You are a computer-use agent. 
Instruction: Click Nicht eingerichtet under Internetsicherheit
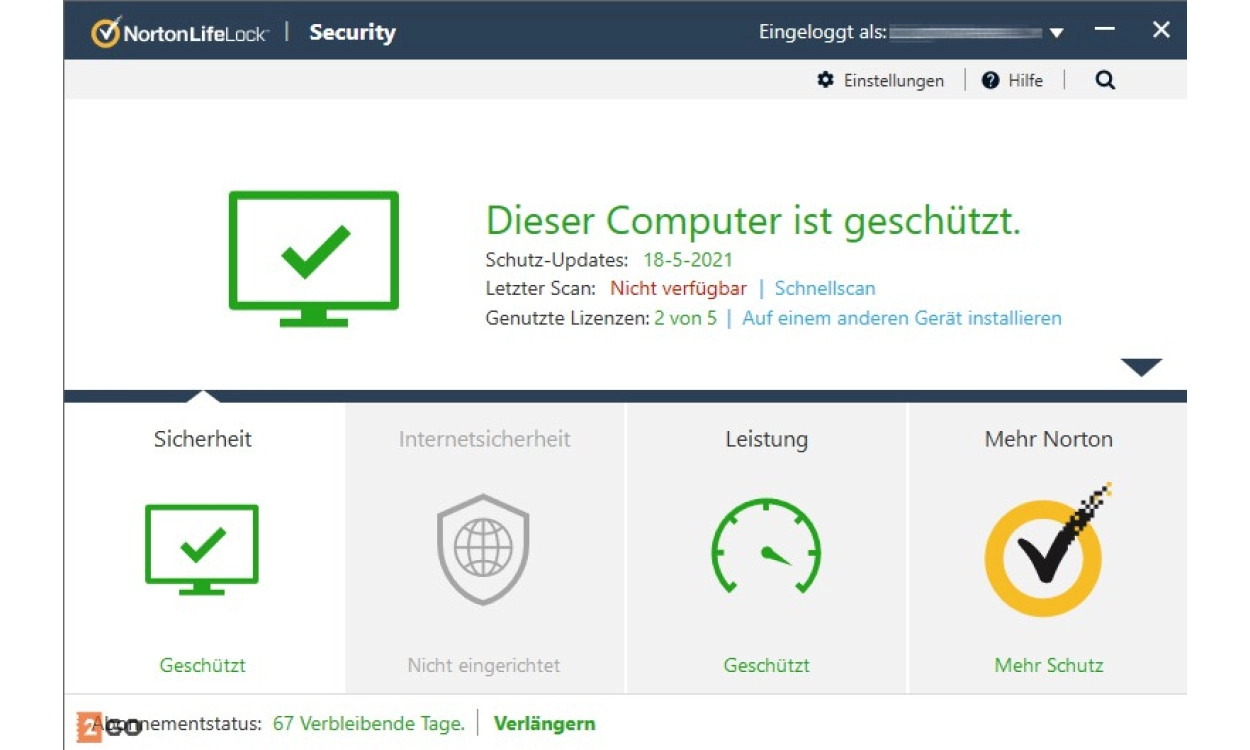(483, 665)
